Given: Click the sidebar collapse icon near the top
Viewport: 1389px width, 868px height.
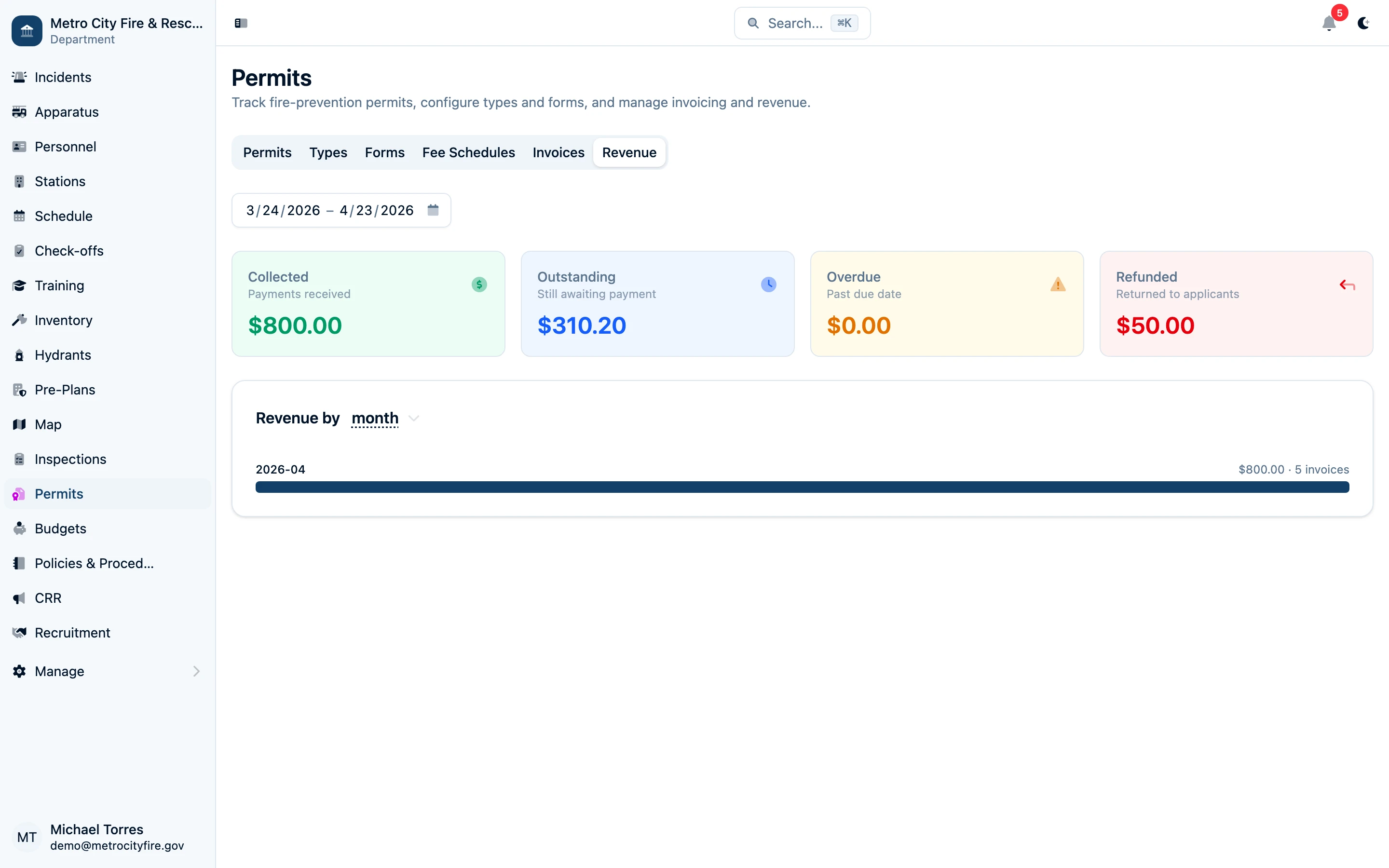Looking at the screenshot, I should point(241,23).
